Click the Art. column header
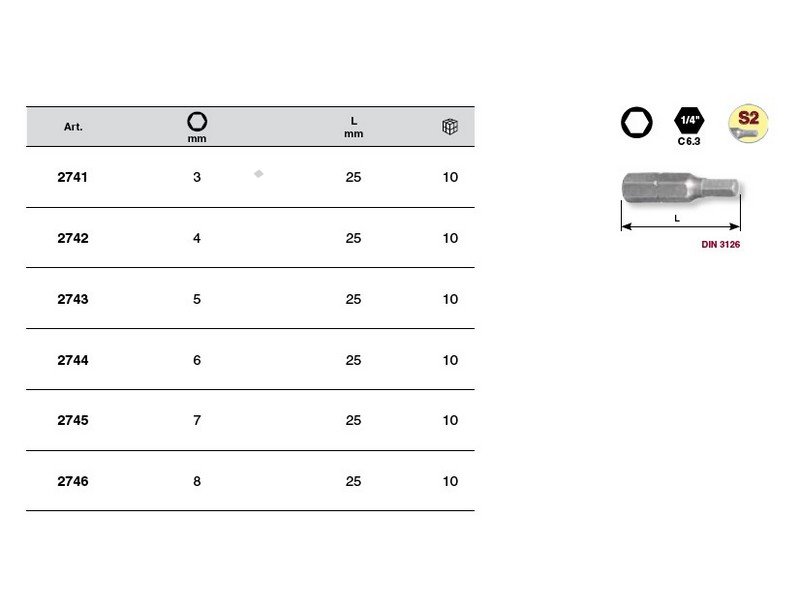 click(73, 128)
